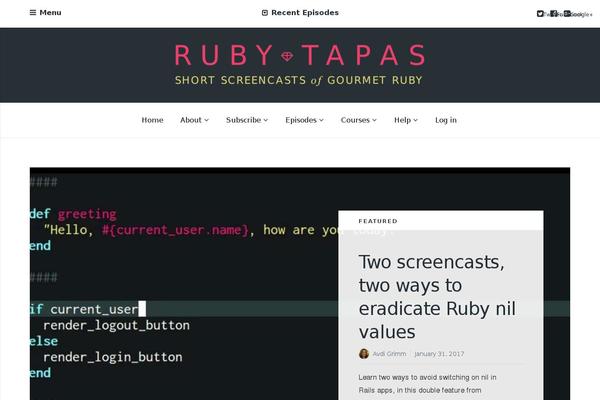Image resolution: width=600 pixels, height=400 pixels.
Task: Open the Google+ social icon
Action: coord(567,14)
